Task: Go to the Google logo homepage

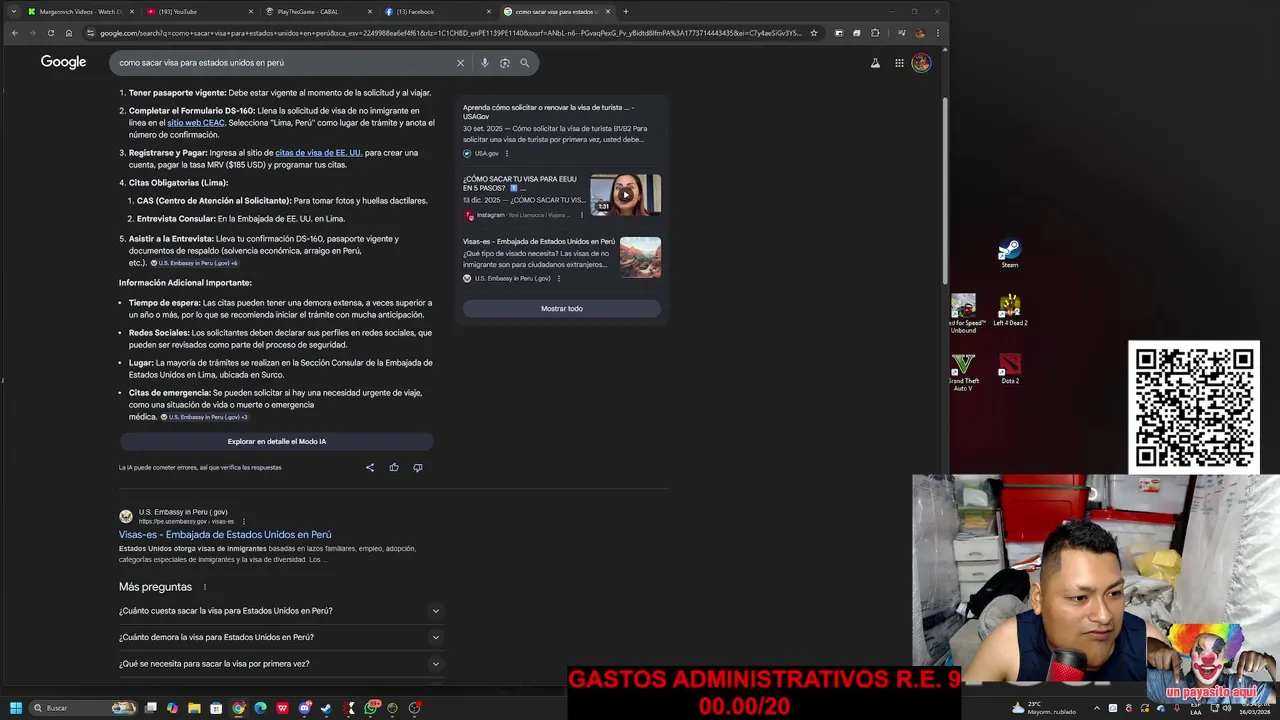Action: (63, 62)
